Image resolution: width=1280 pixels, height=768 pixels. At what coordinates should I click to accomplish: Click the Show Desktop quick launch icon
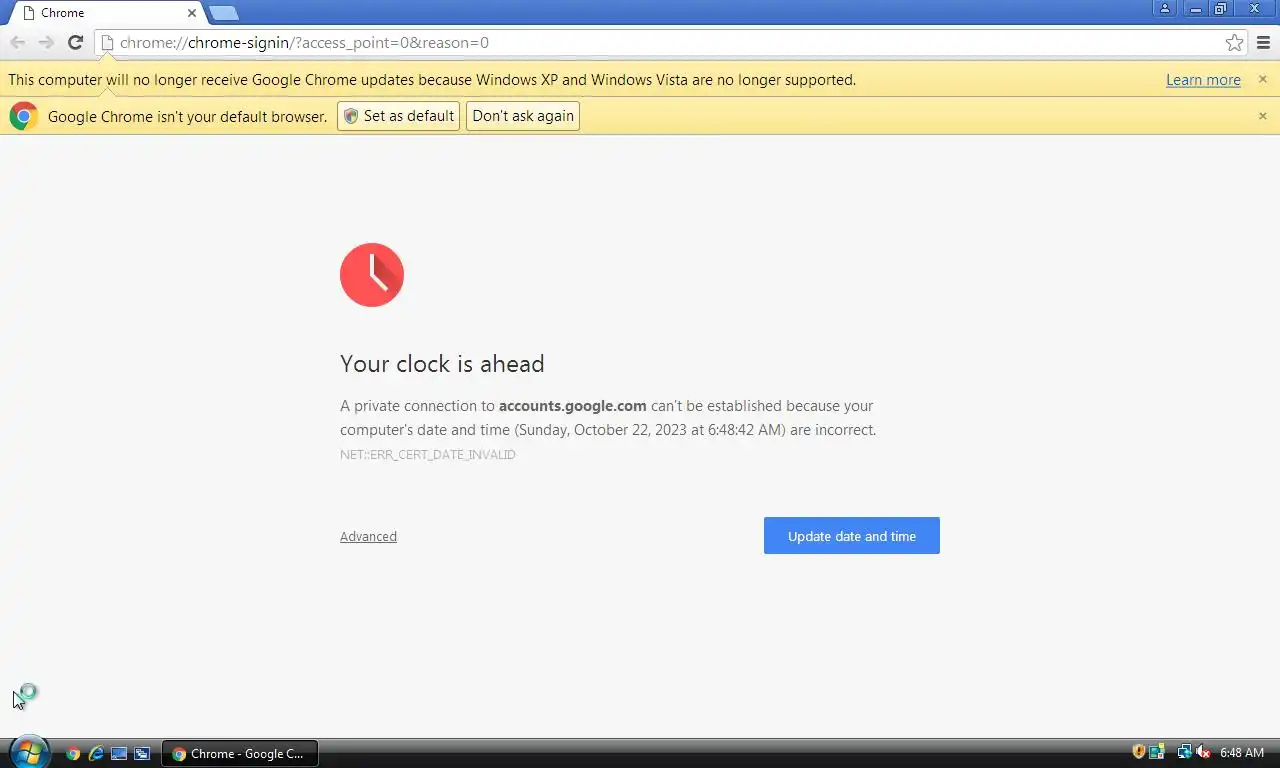pos(119,754)
